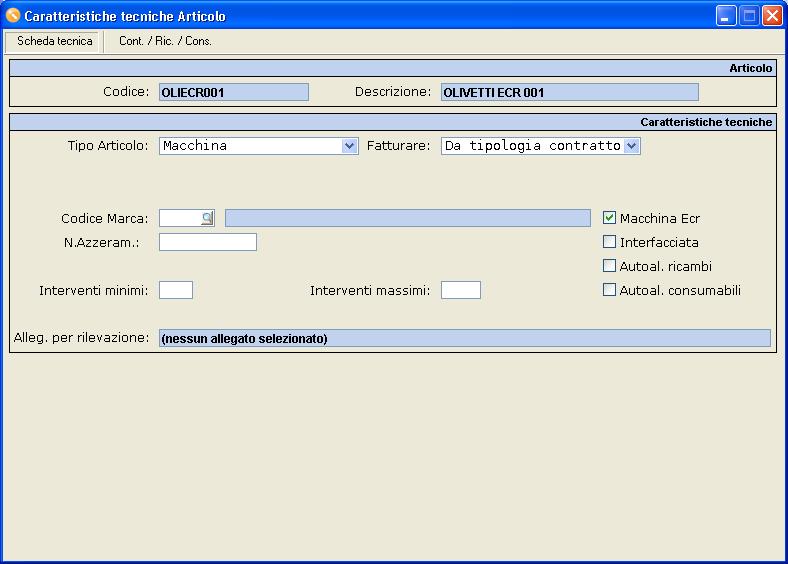Click the Articolo section header

coord(393,68)
